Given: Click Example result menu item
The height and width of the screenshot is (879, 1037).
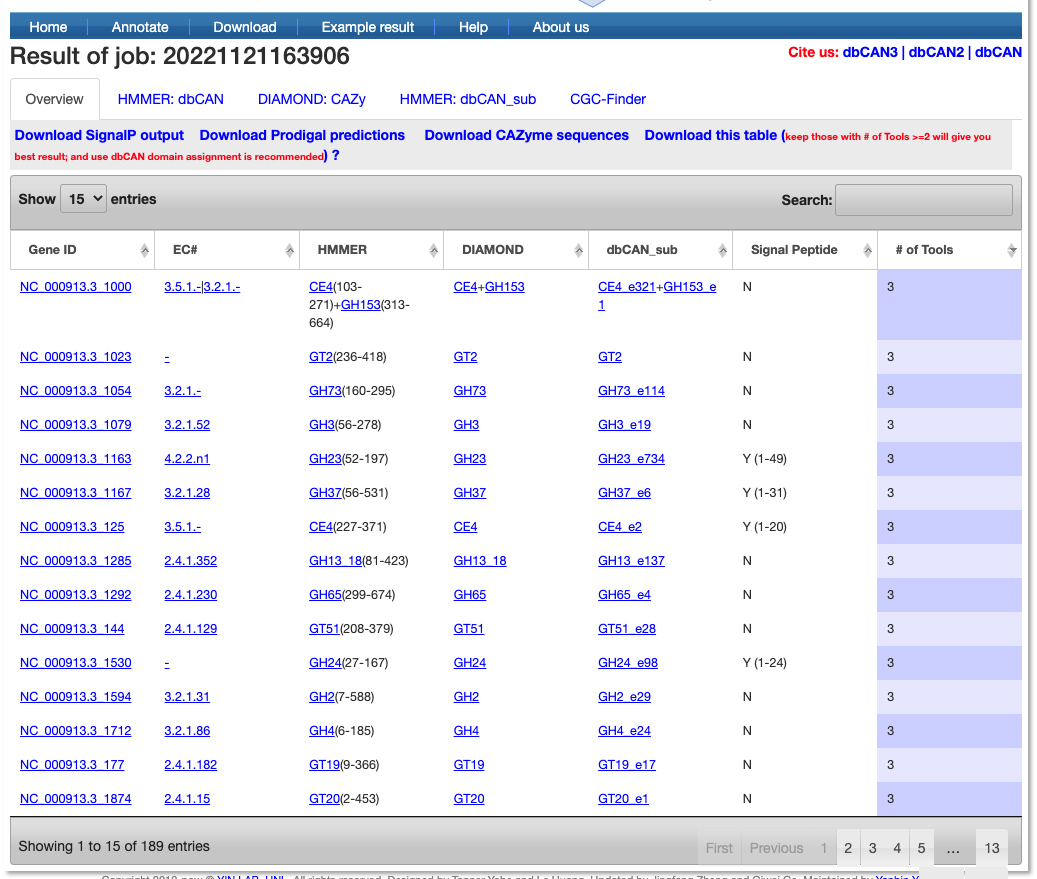Looking at the screenshot, I should pos(368,27).
